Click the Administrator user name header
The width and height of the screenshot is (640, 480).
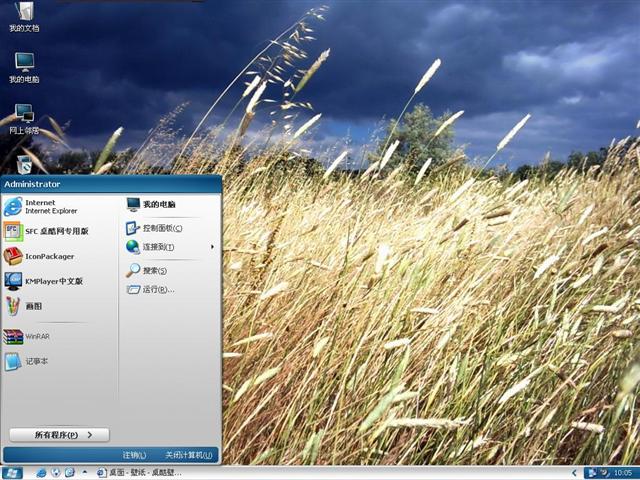click(x=32, y=184)
